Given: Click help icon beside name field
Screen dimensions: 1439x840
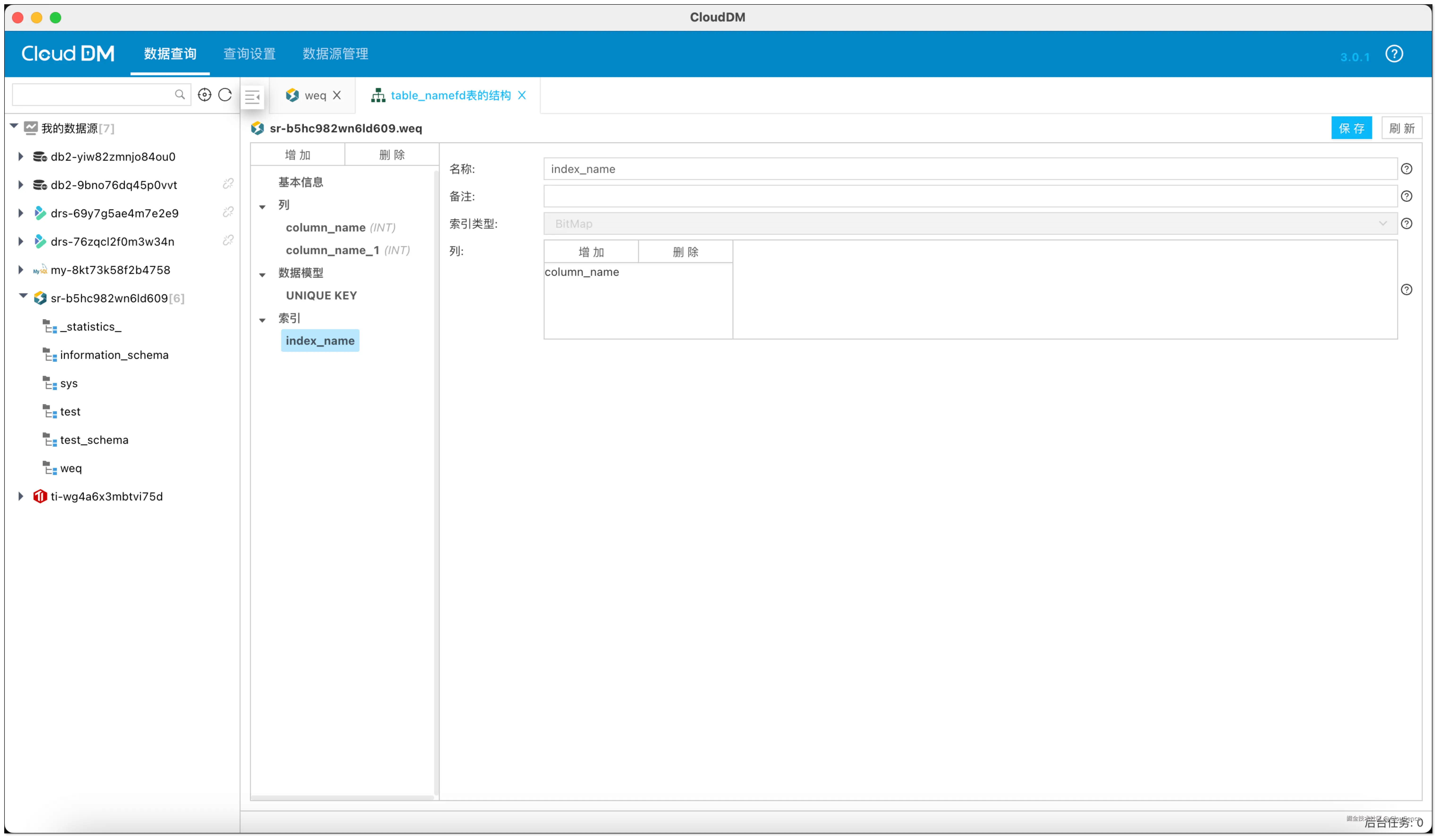Looking at the screenshot, I should pos(1406,169).
